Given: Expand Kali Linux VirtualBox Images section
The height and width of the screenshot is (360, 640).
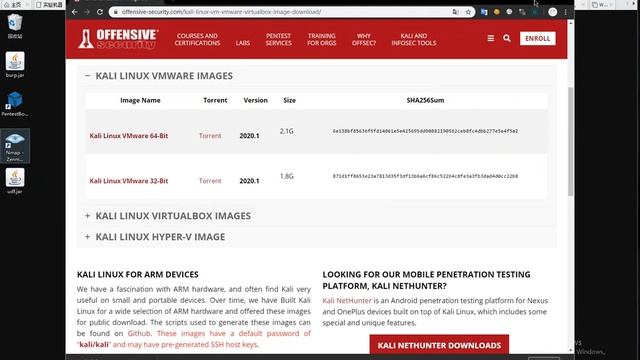Looking at the screenshot, I should tap(87, 216).
